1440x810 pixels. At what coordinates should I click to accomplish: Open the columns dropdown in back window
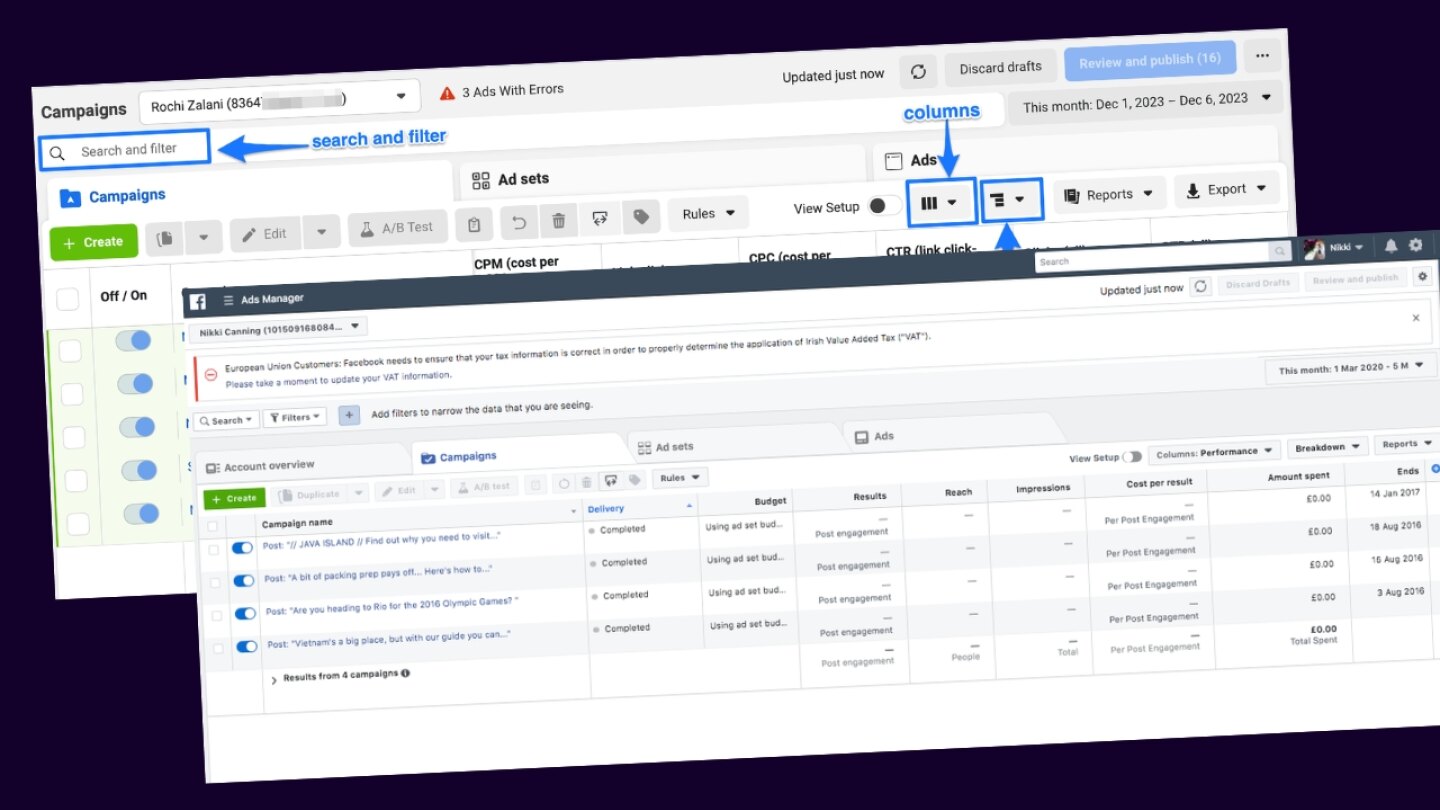tap(940, 202)
